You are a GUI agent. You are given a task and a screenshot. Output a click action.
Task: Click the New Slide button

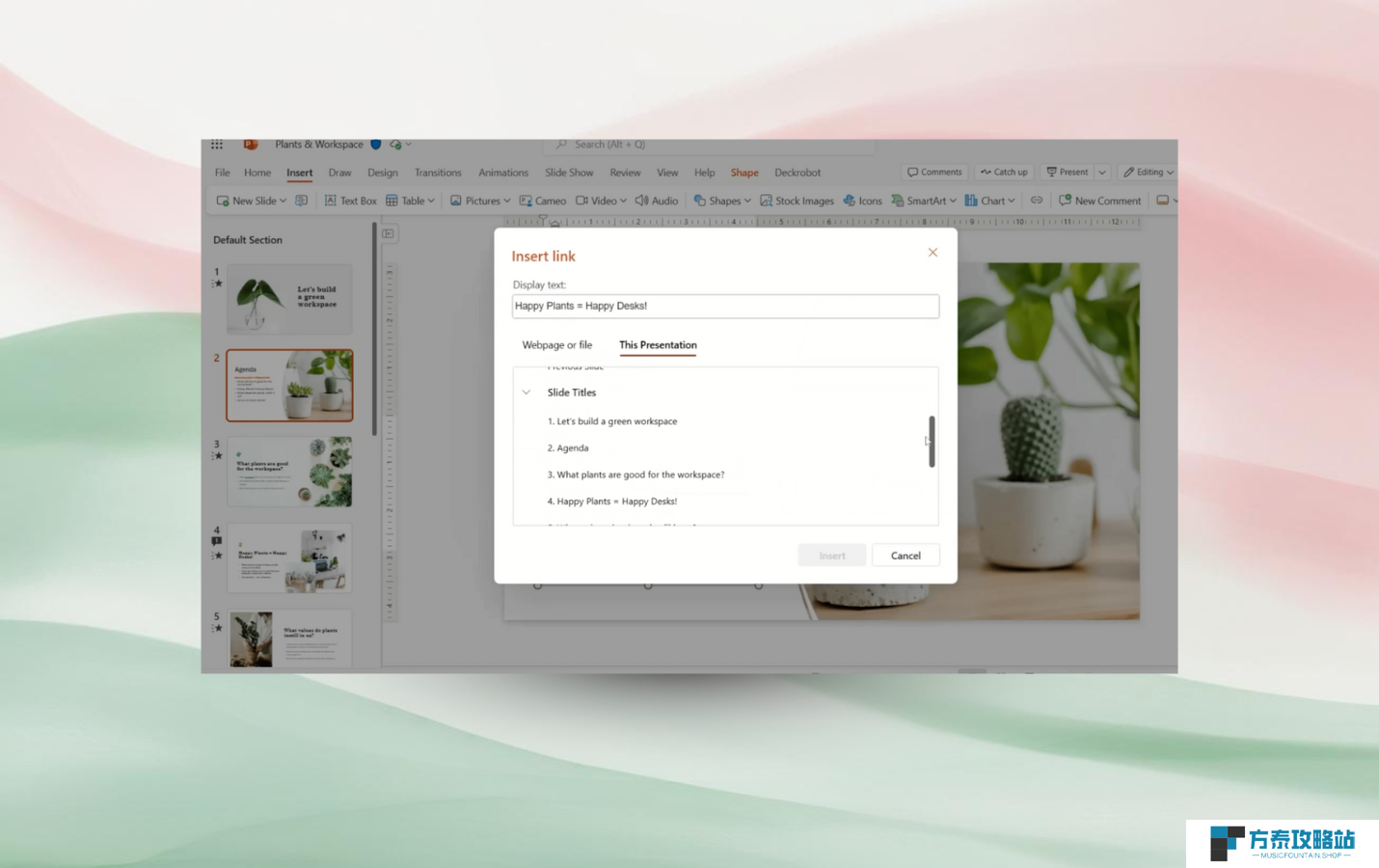pyautogui.click(x=247, y=201)
